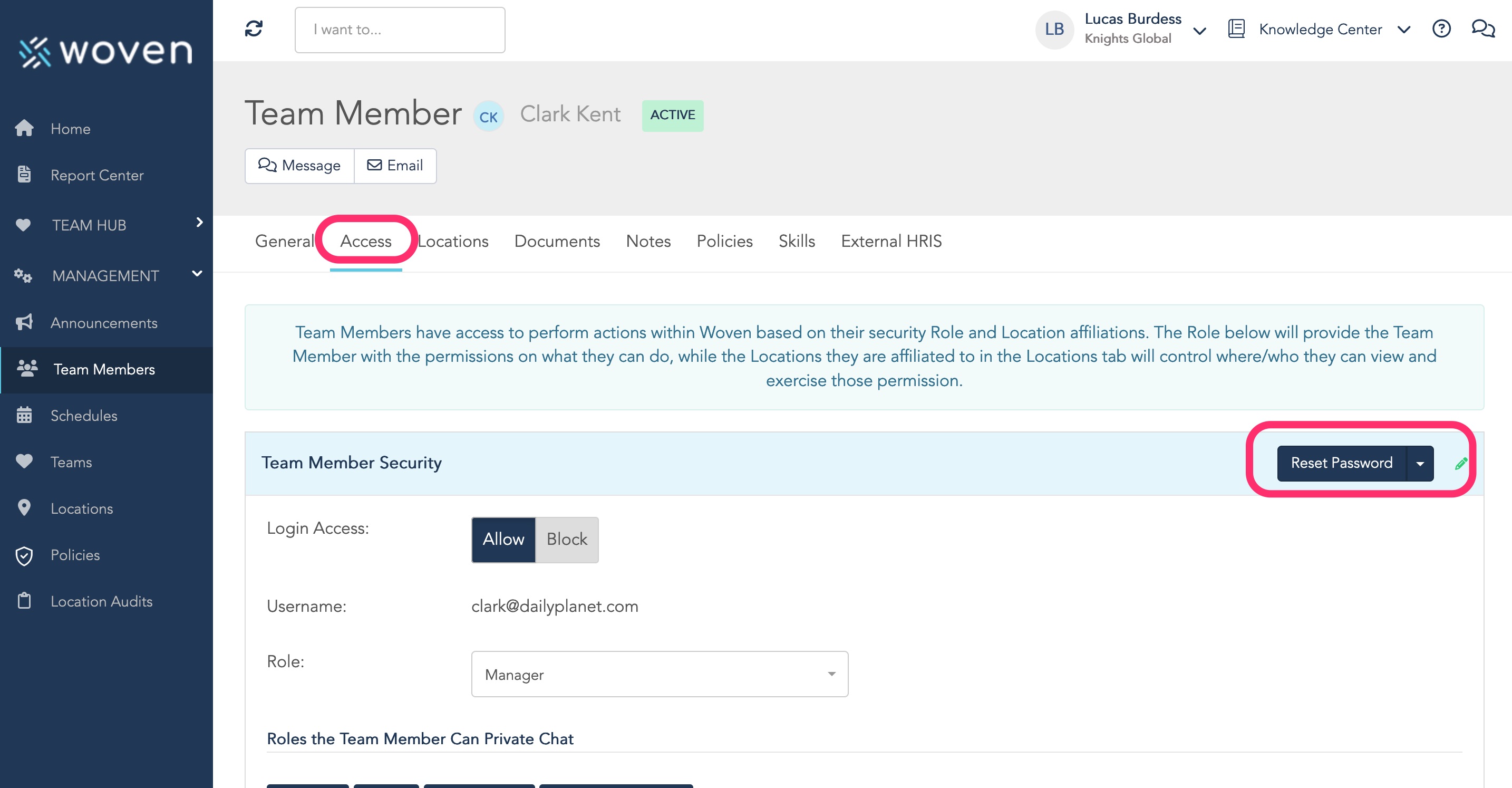
Task: Switch to the Locations tab
Action: pyautogui.click(x=452, y=242)
